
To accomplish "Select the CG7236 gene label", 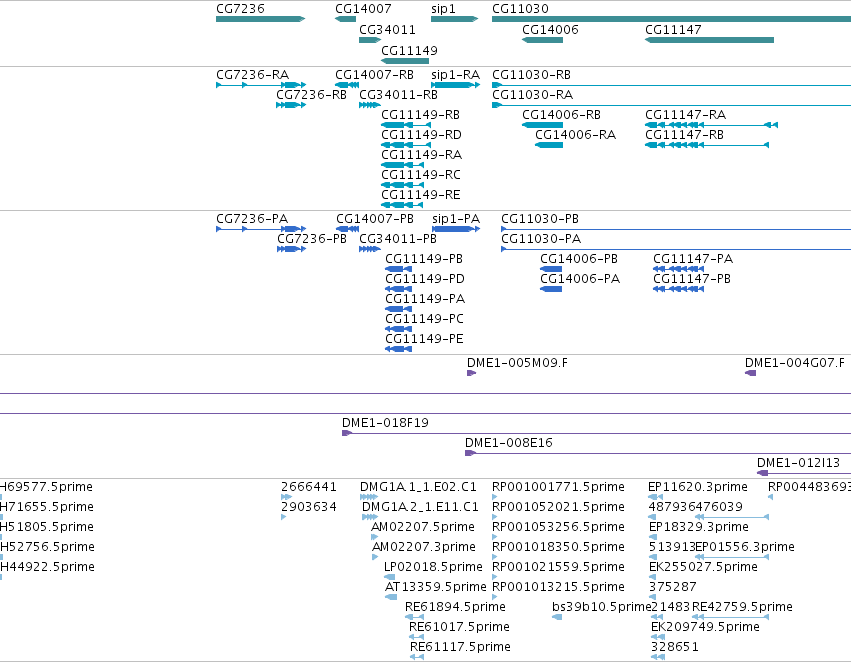I will tap(240, 9).
